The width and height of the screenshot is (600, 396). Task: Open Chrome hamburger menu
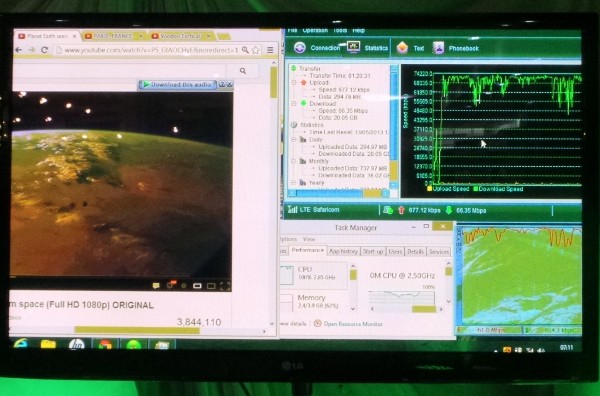pos(270,50)
